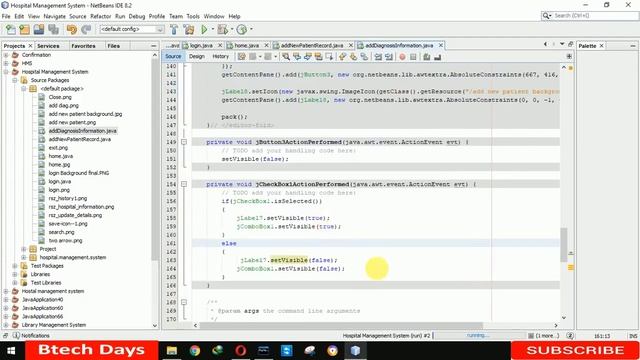Image resolution: width=640 pixels, height=360 pixels.
Task: Click the Previous Bookmark editor icon
Action: click(342, 57)
